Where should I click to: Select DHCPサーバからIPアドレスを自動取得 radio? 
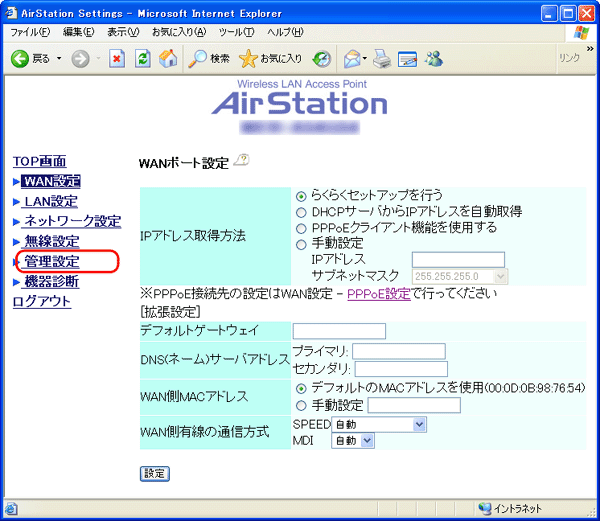click(x=301, y=212)
